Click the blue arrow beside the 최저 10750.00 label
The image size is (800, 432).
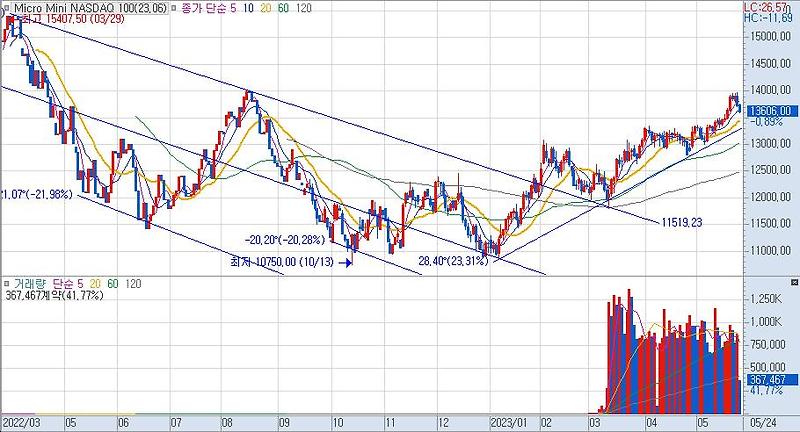click(x=346, y=263)
